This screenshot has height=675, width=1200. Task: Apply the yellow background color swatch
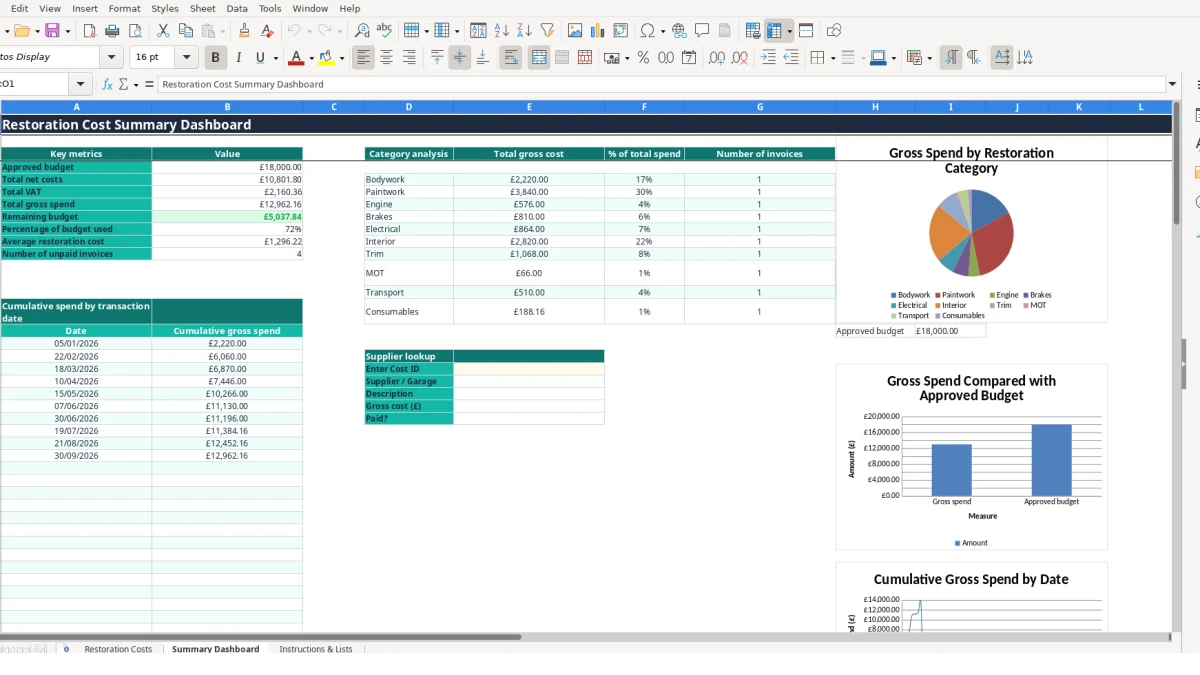(326, 58)
